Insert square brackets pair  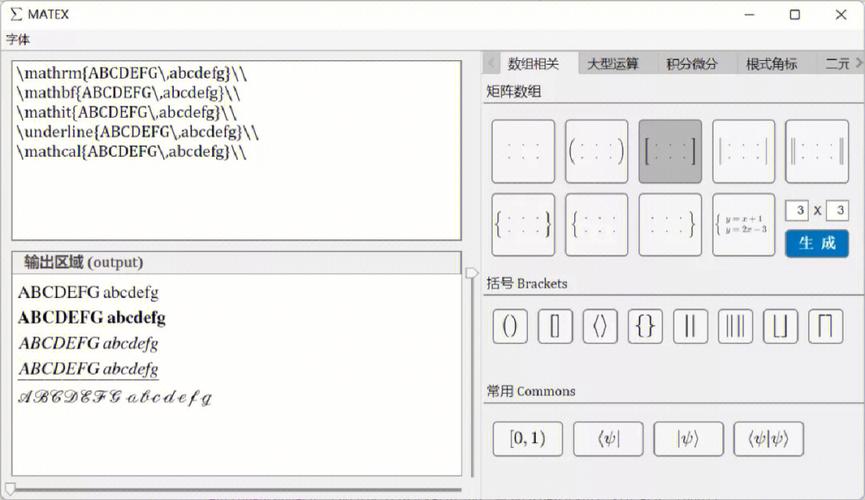click(x=555, y=326)
